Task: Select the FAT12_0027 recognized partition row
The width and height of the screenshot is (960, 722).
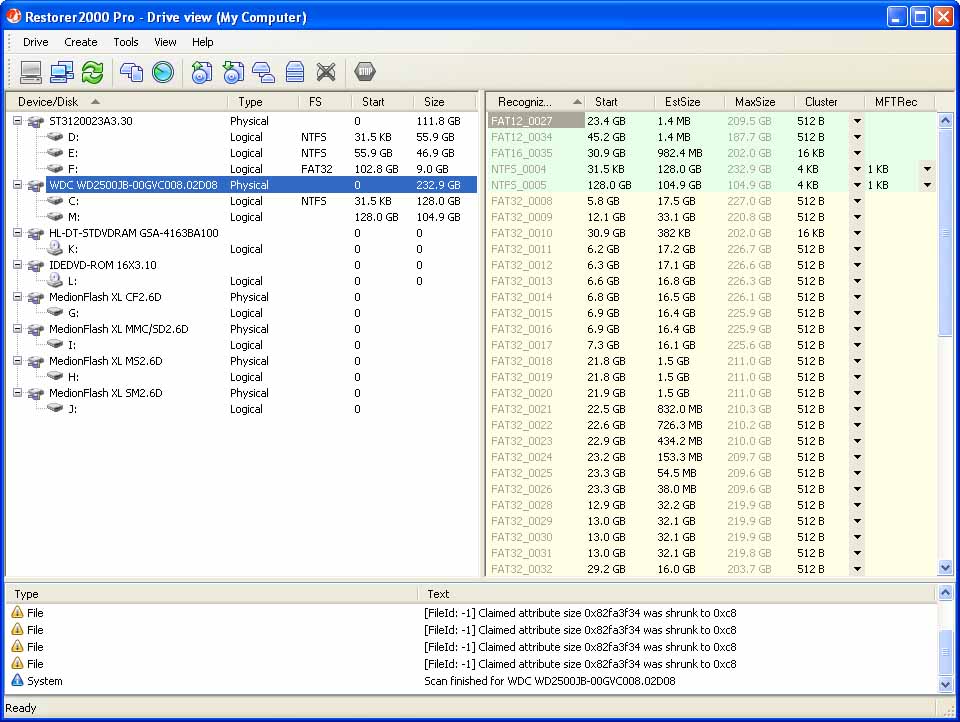Action: pos(711,121)
